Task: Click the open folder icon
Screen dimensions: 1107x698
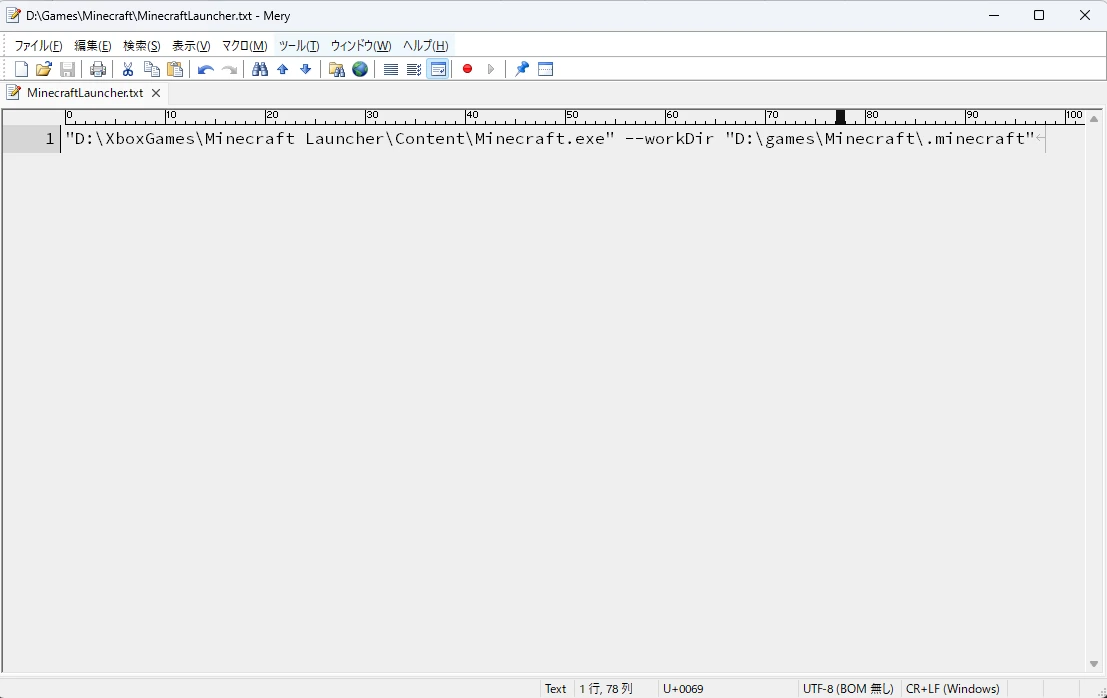Action: [44, 69]
